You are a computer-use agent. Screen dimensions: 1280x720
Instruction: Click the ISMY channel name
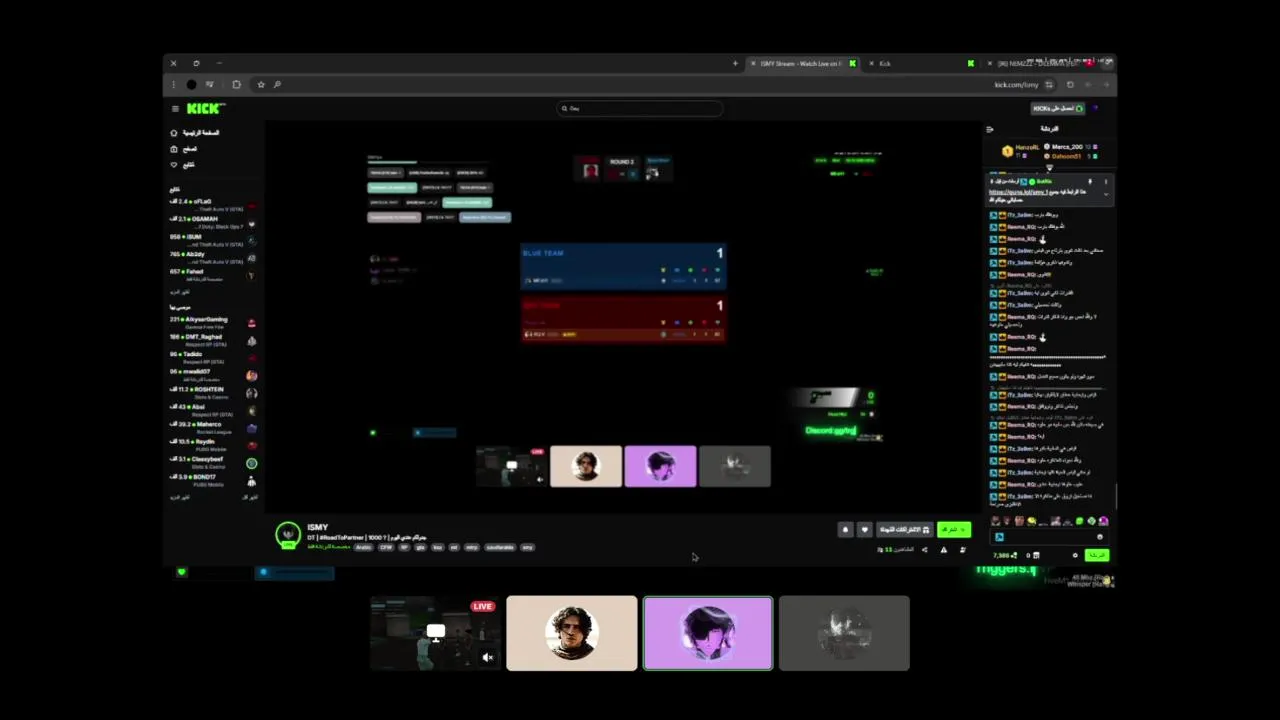[318, 527]
